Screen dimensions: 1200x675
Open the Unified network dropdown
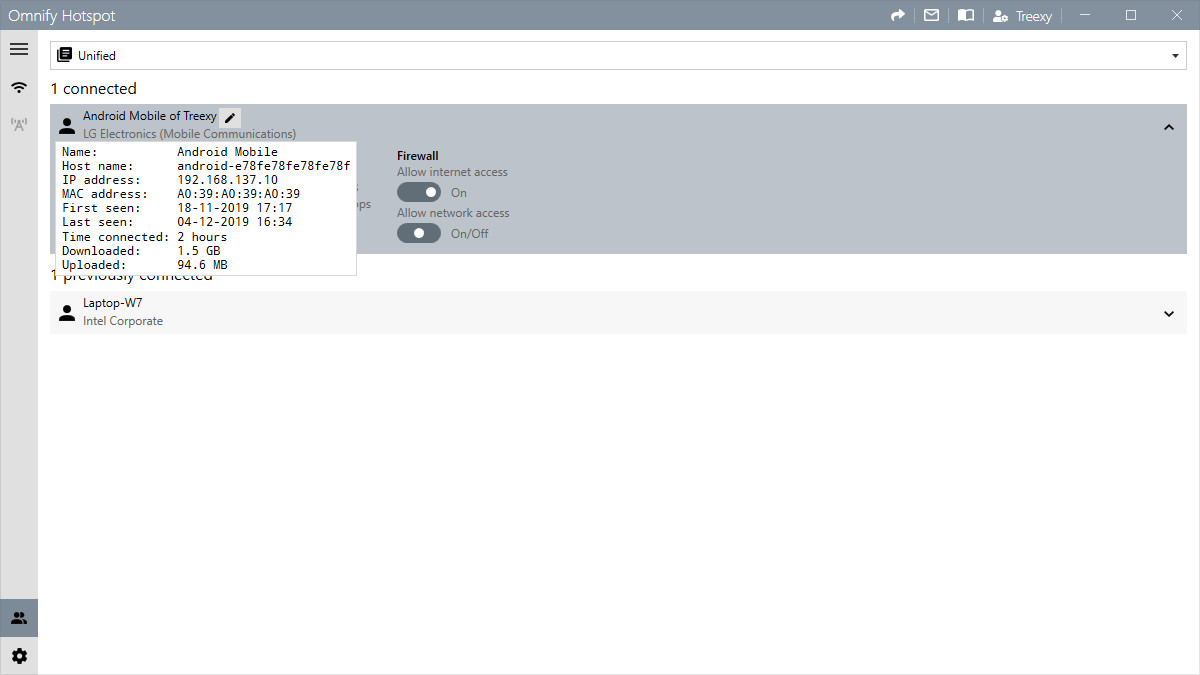(1176, 55)
